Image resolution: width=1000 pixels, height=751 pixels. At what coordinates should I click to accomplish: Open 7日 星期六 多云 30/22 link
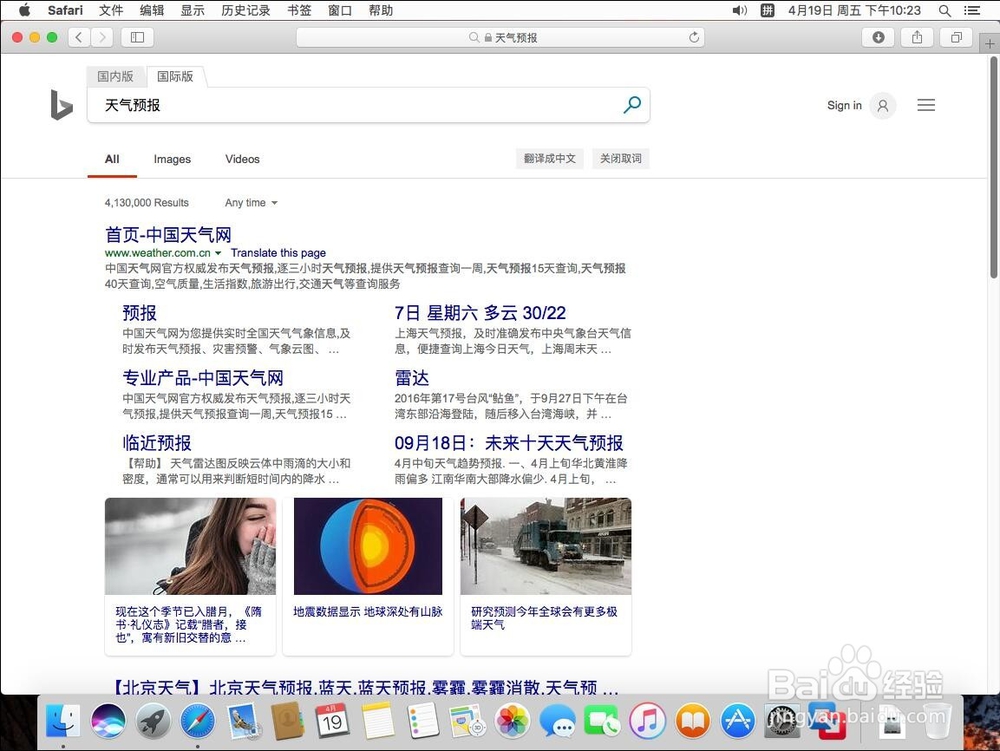480,313
